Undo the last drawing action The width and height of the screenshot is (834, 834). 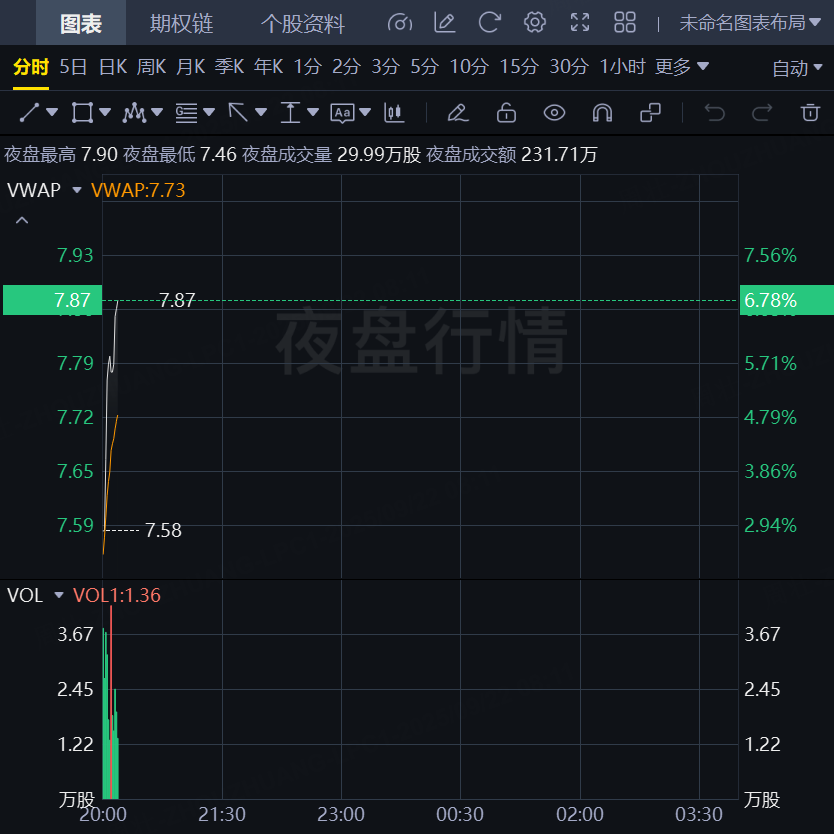tap(714, 112)
